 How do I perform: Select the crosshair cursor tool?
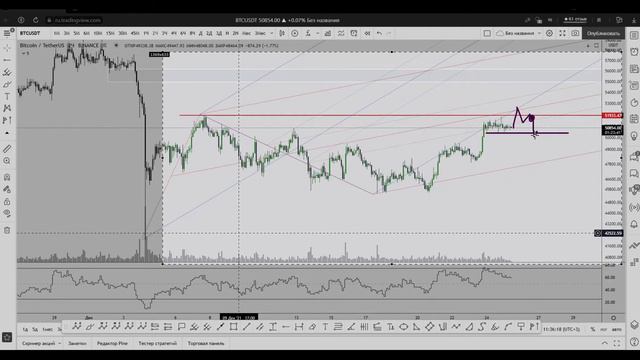pyautogui.click(x=7, y=48)
